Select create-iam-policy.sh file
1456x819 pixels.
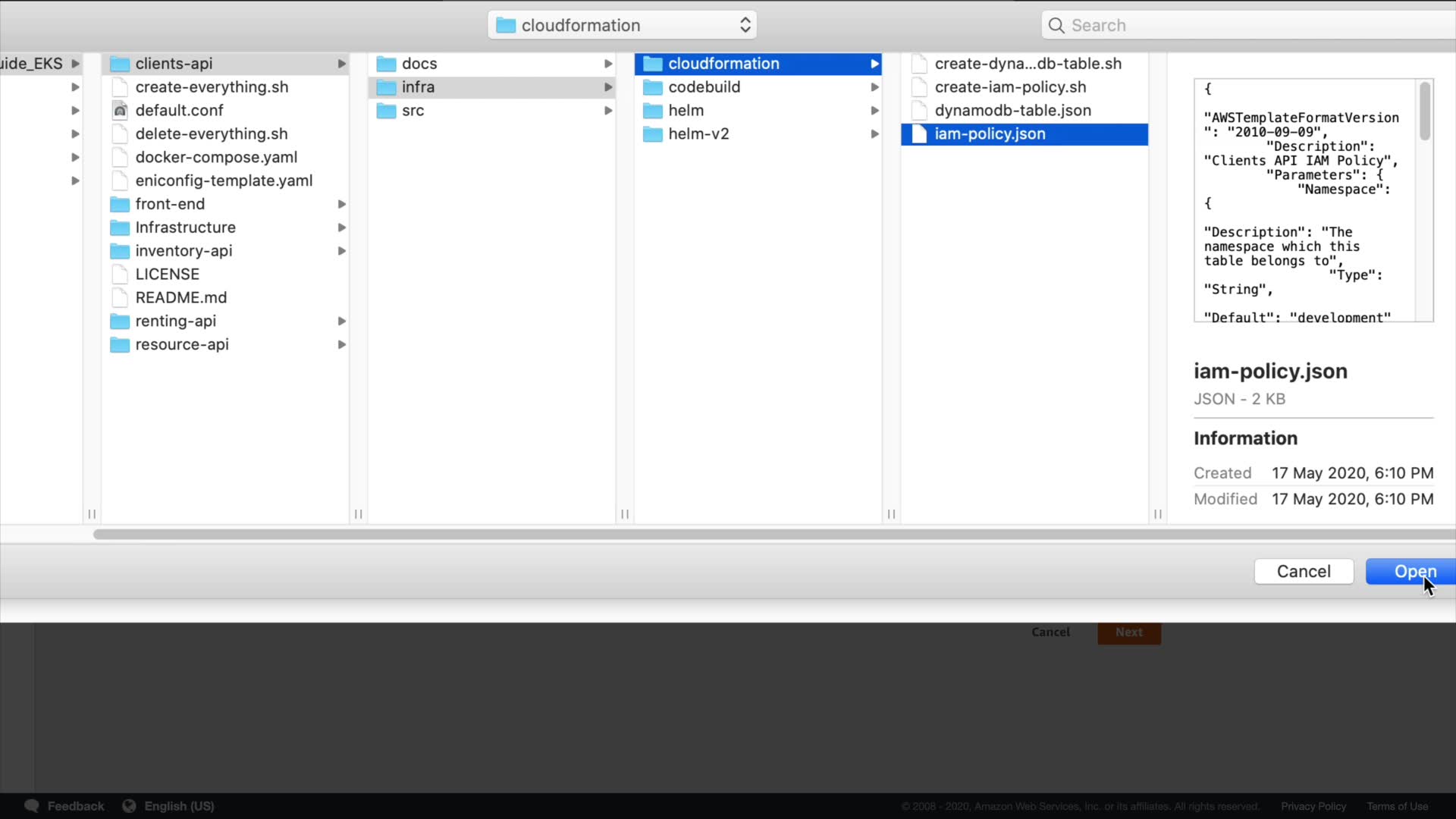(1010, 87)
